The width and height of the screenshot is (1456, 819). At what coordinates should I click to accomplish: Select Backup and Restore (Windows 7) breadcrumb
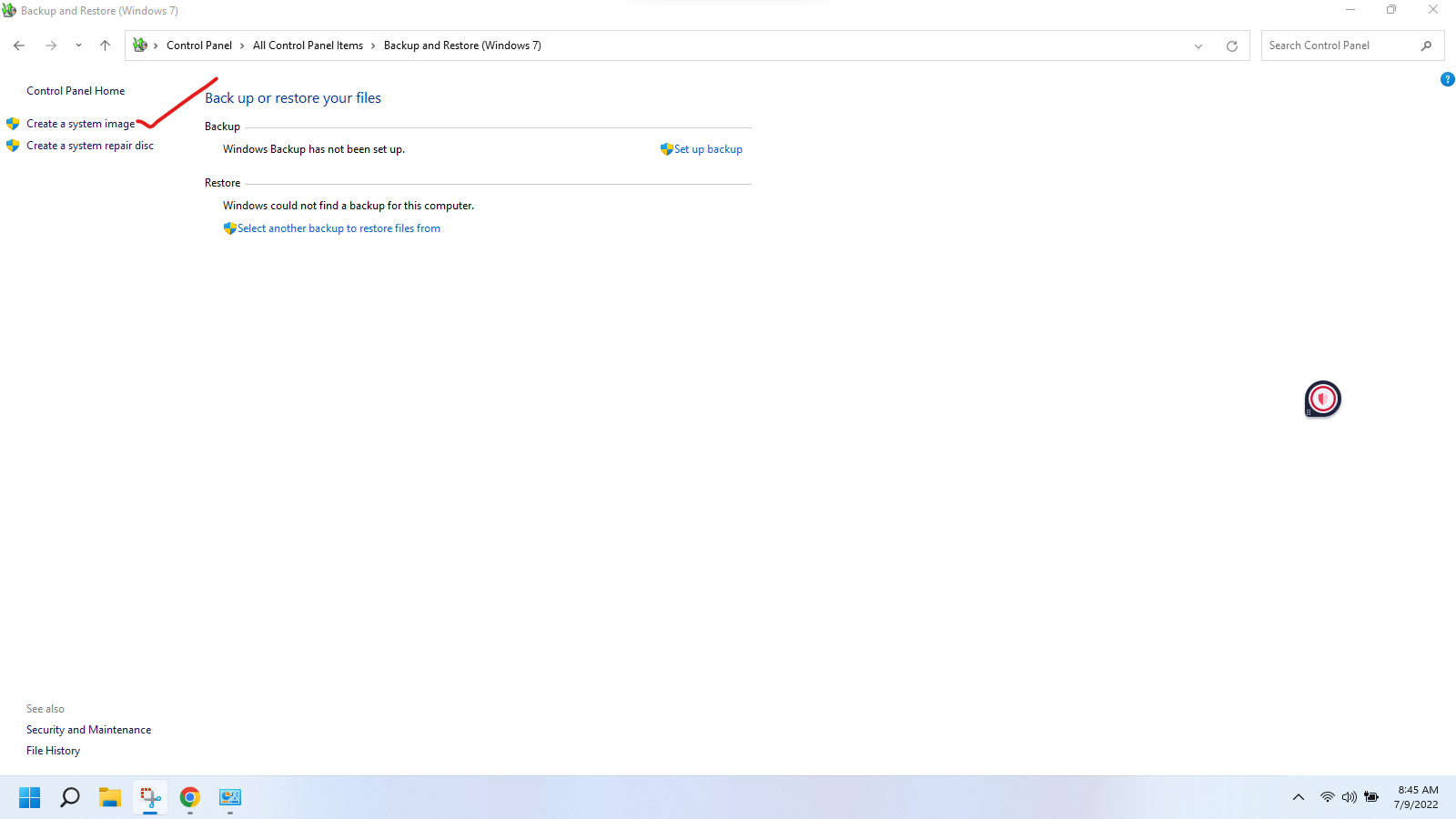click(462, 45)
